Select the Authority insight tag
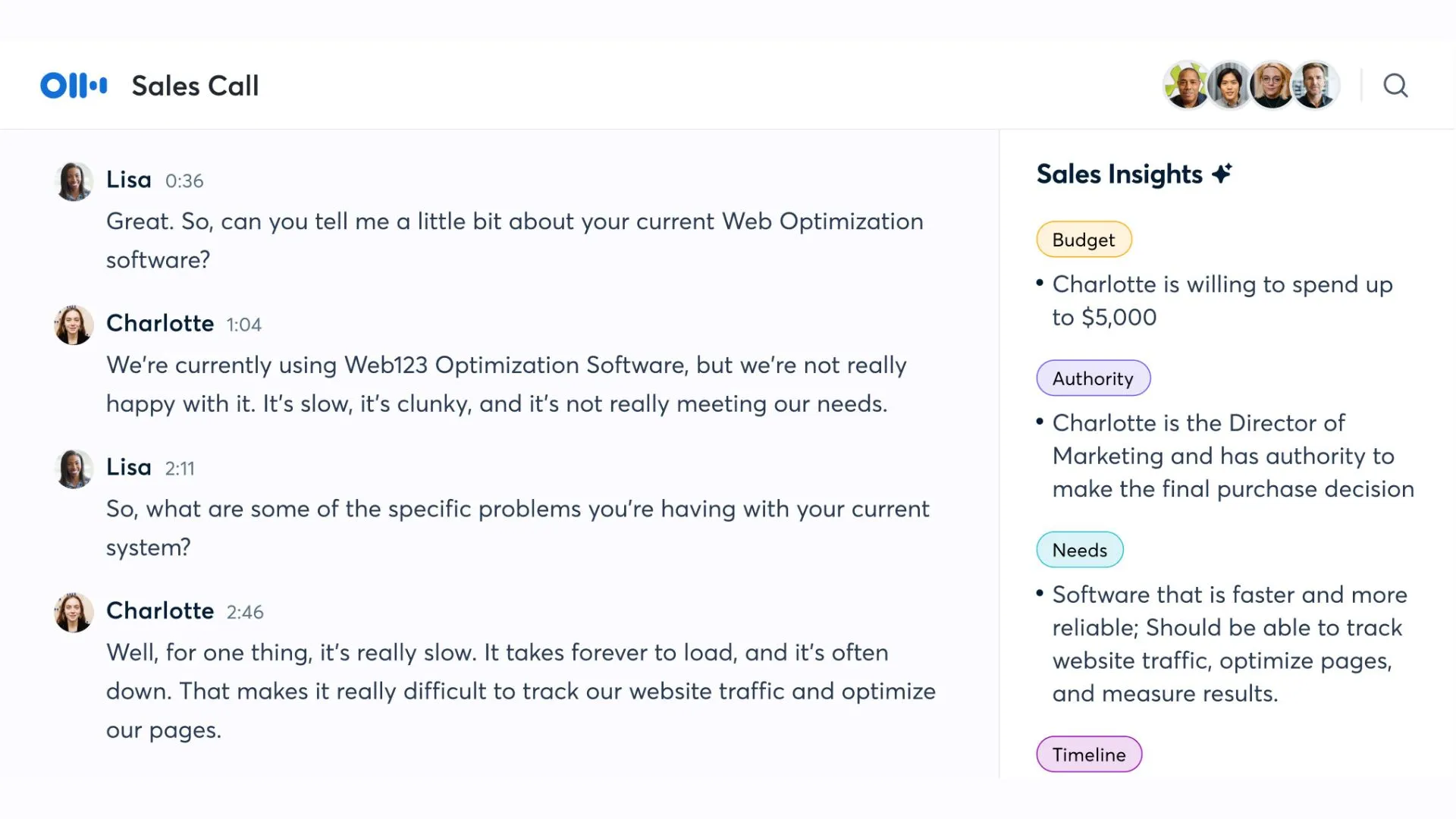 click(x=1092, y=378)
